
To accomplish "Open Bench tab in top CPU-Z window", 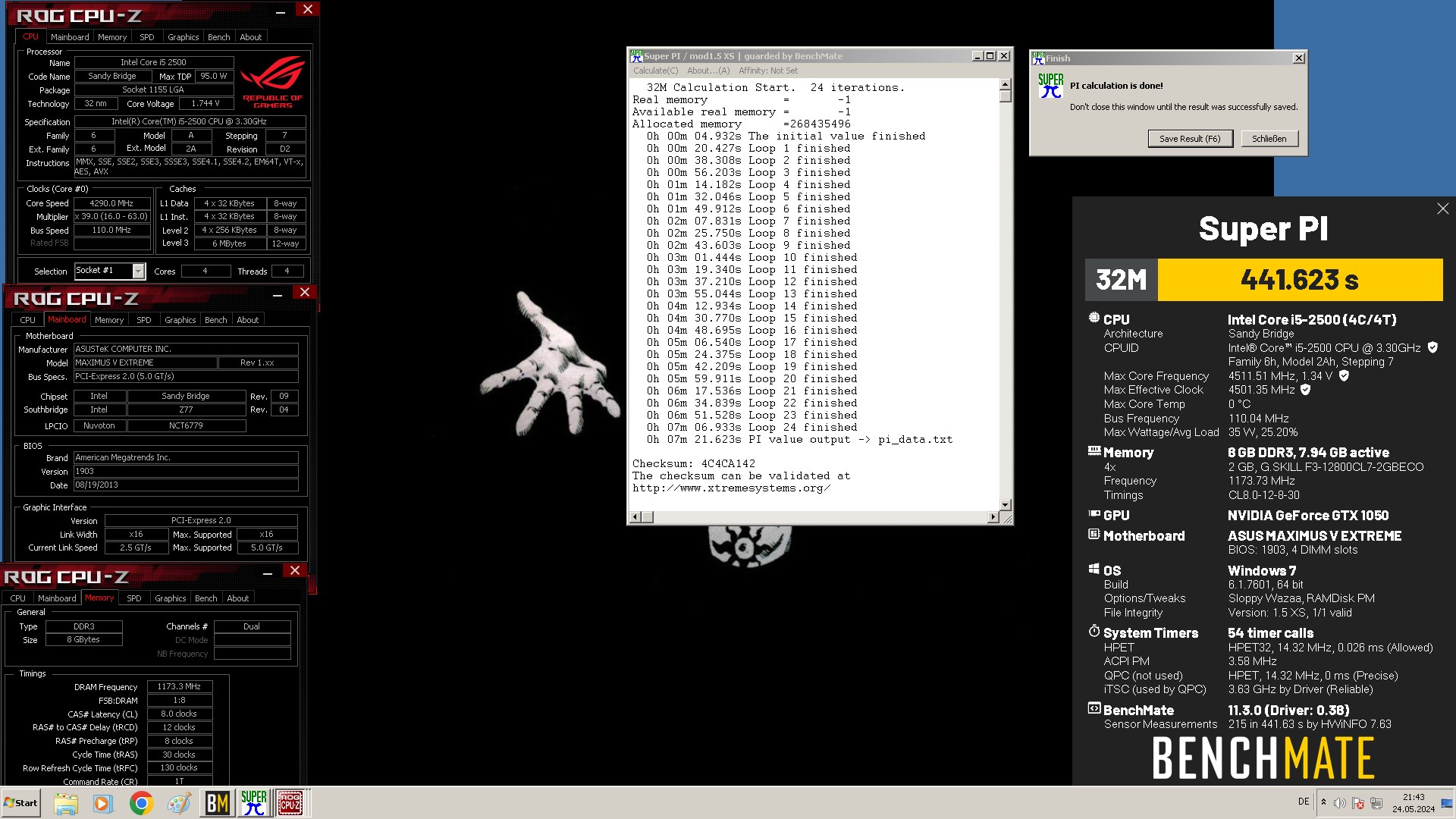I will [218, 37].
